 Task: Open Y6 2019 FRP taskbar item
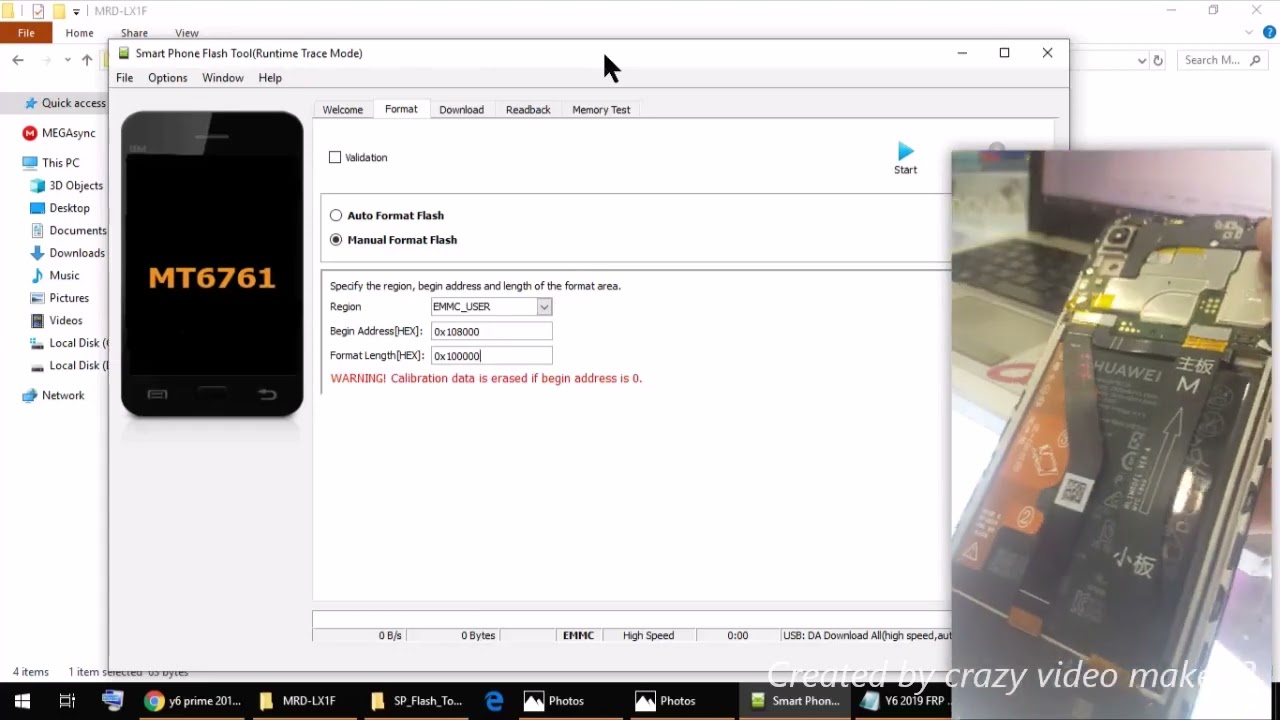coord(905,701)
